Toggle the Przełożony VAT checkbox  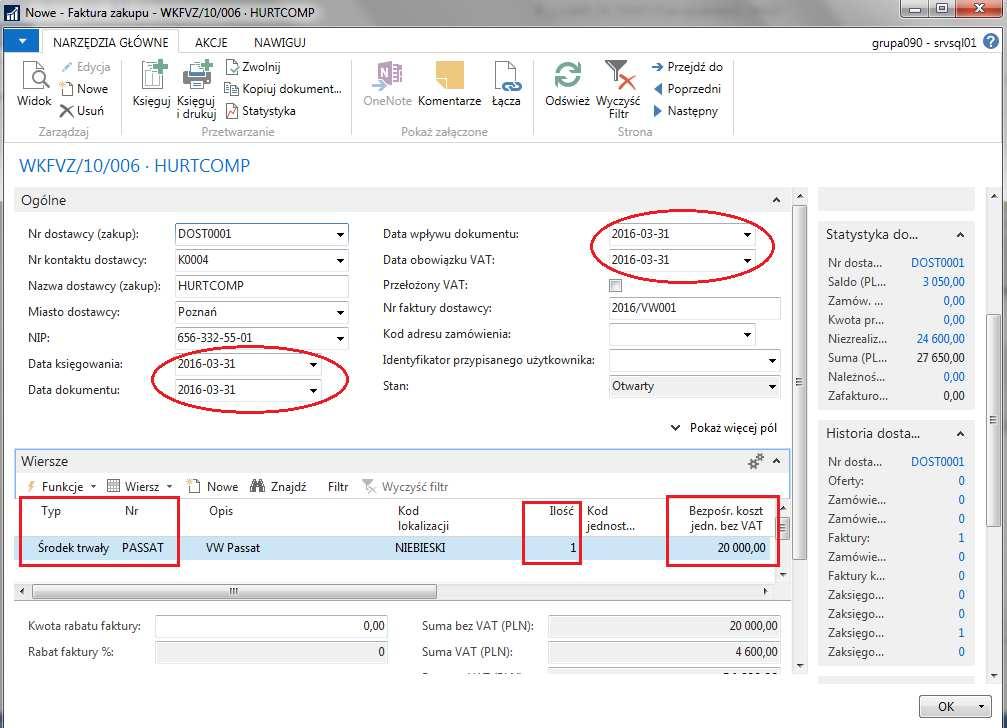615,286
